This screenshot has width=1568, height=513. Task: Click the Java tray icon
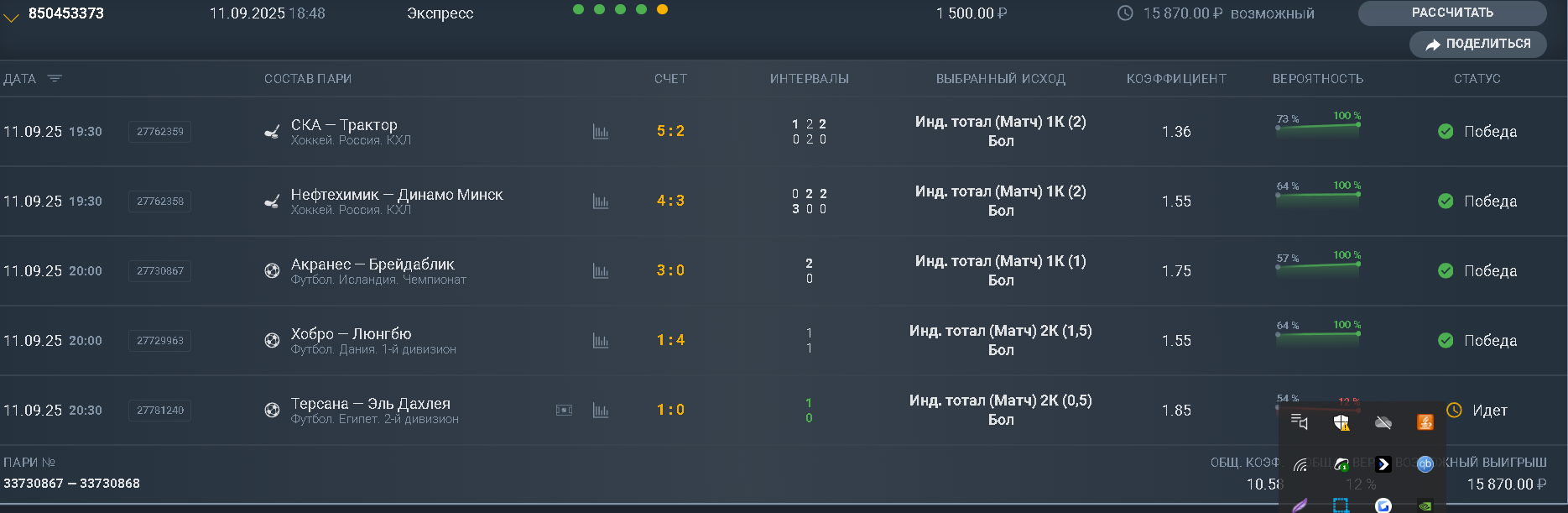(x=1425, y=422)
